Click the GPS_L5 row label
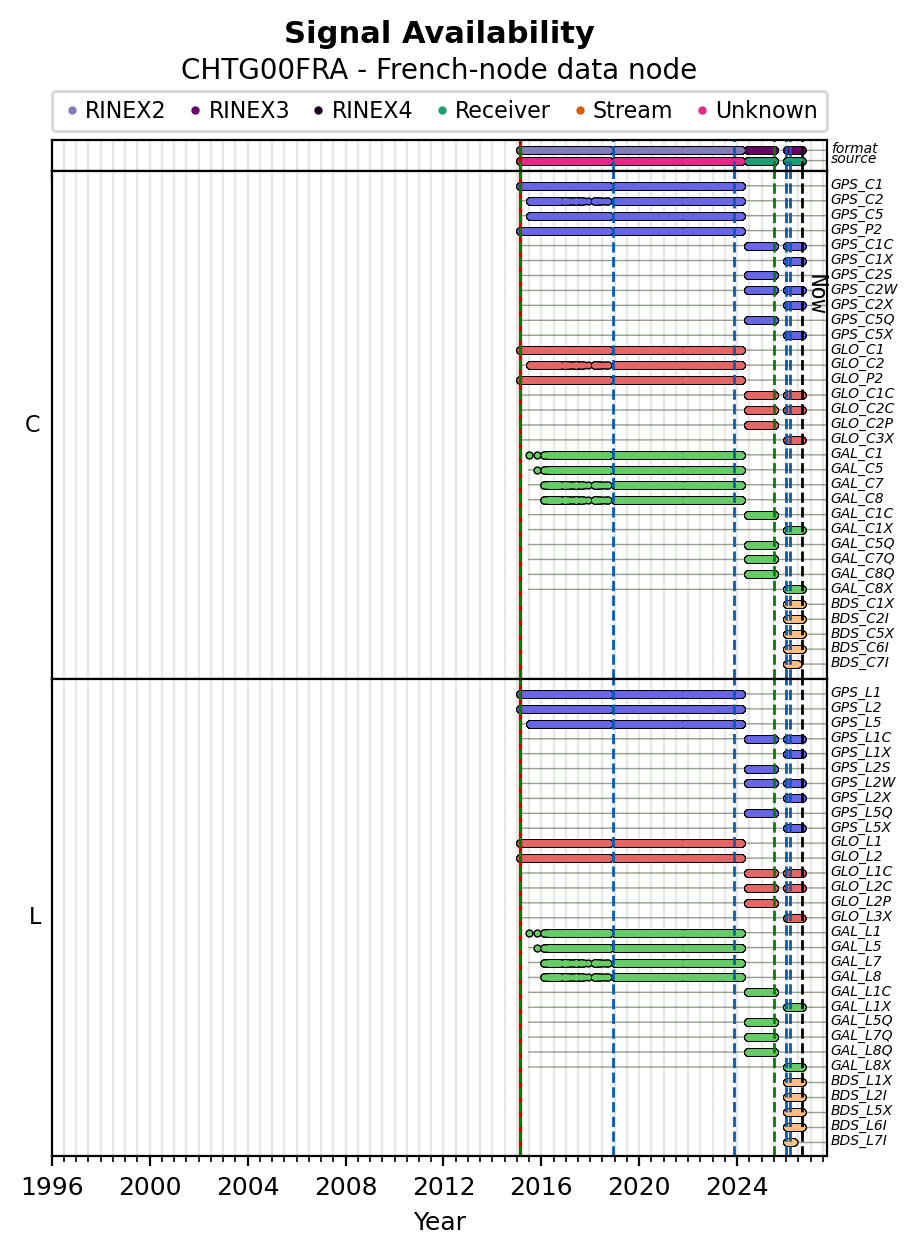The height and width of the screenshot is (1255, 918). coord(856,723)
